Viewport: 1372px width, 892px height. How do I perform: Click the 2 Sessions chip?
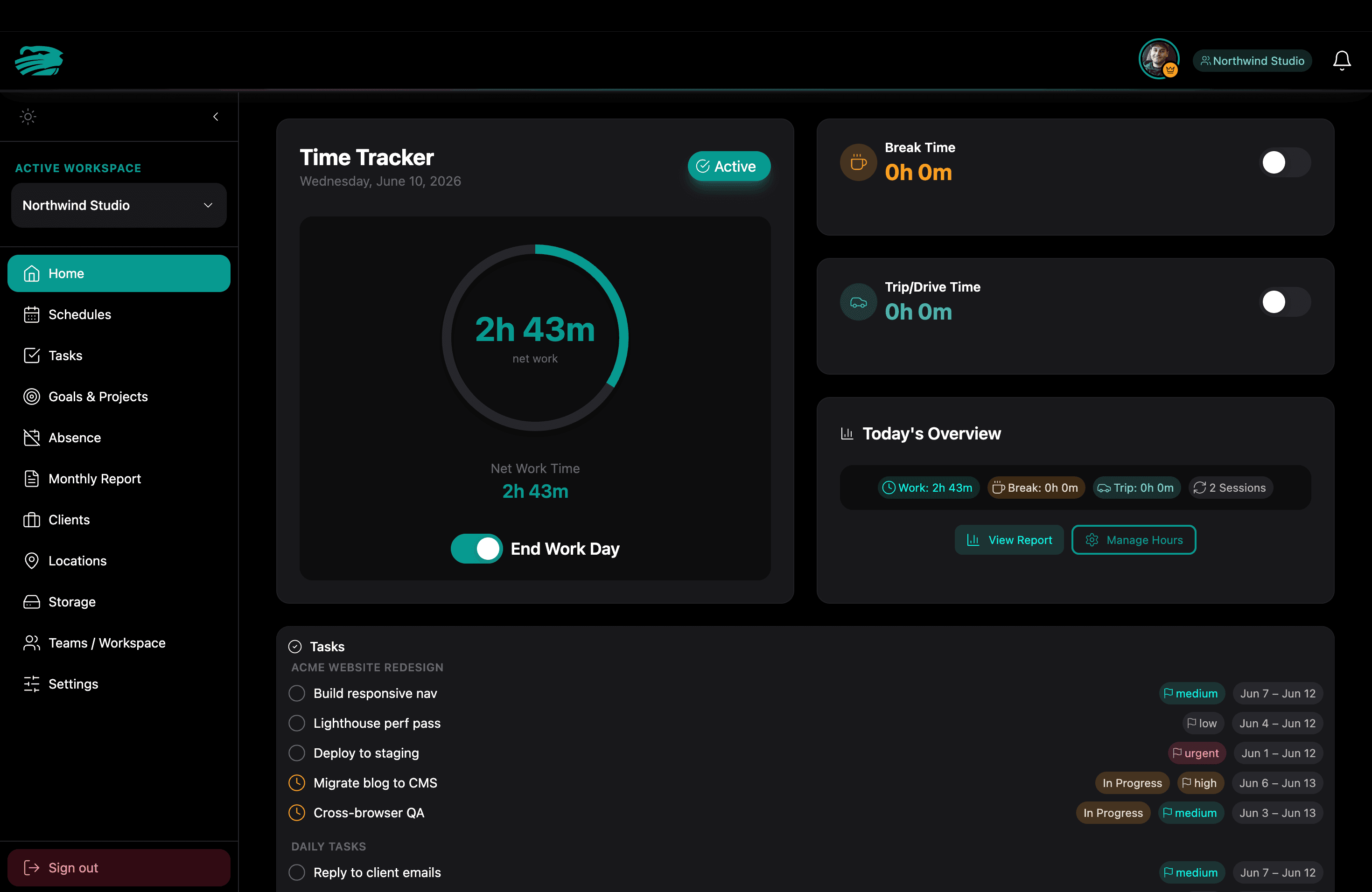1230,488
